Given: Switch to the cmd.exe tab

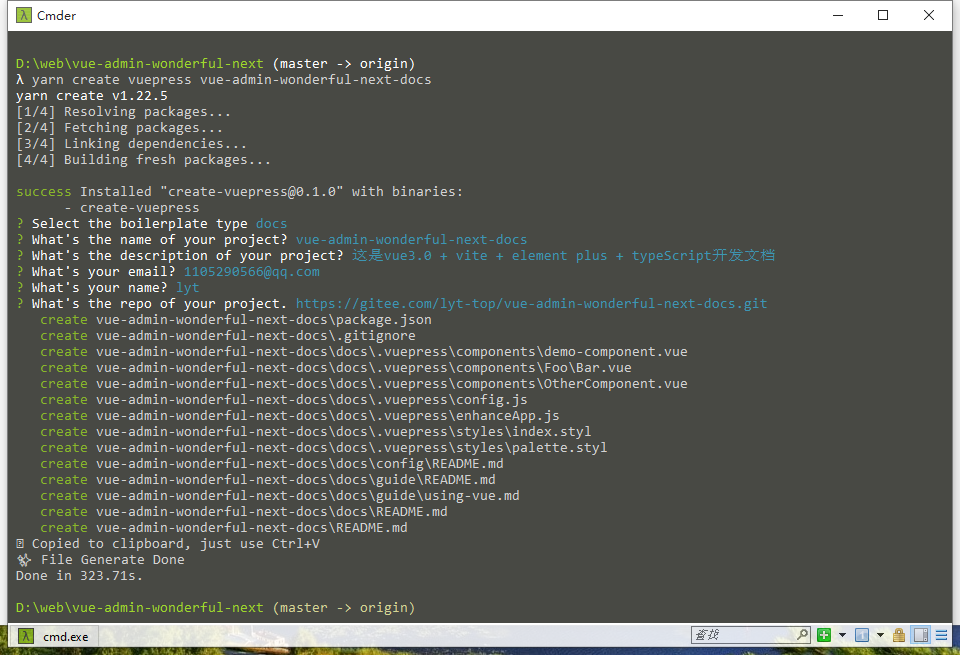Looking at the screenshot, I should click(53, 637).
